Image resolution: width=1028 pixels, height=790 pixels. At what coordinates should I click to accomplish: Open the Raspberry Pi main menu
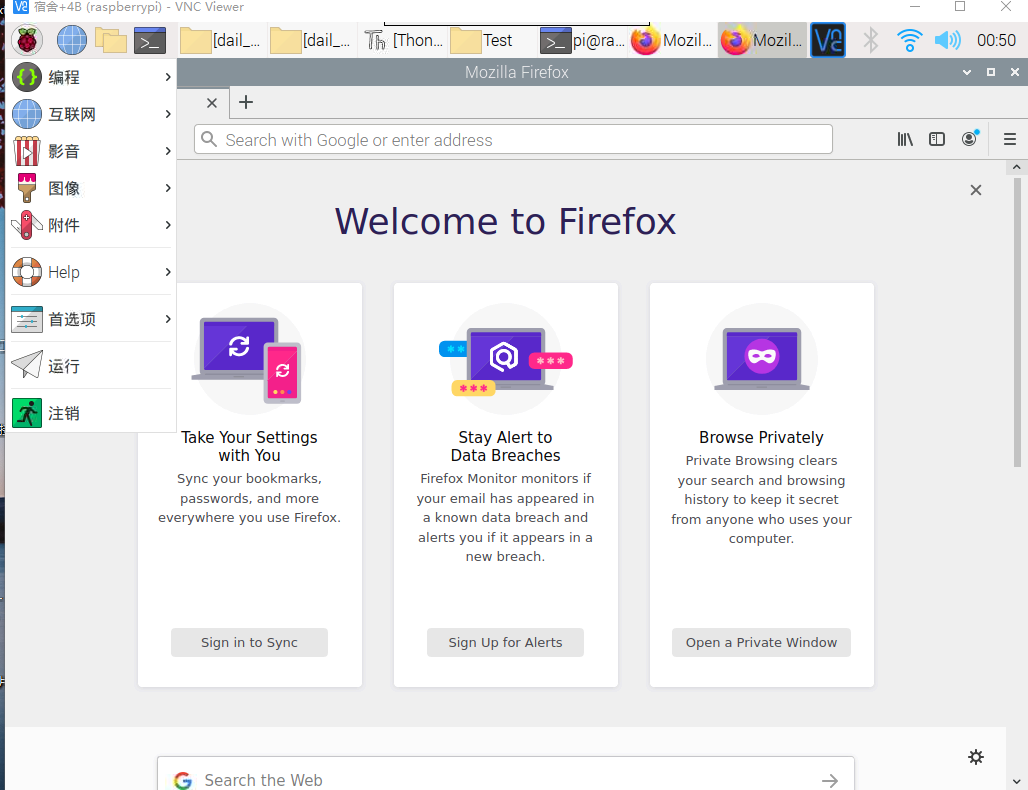tap(27, 40)
